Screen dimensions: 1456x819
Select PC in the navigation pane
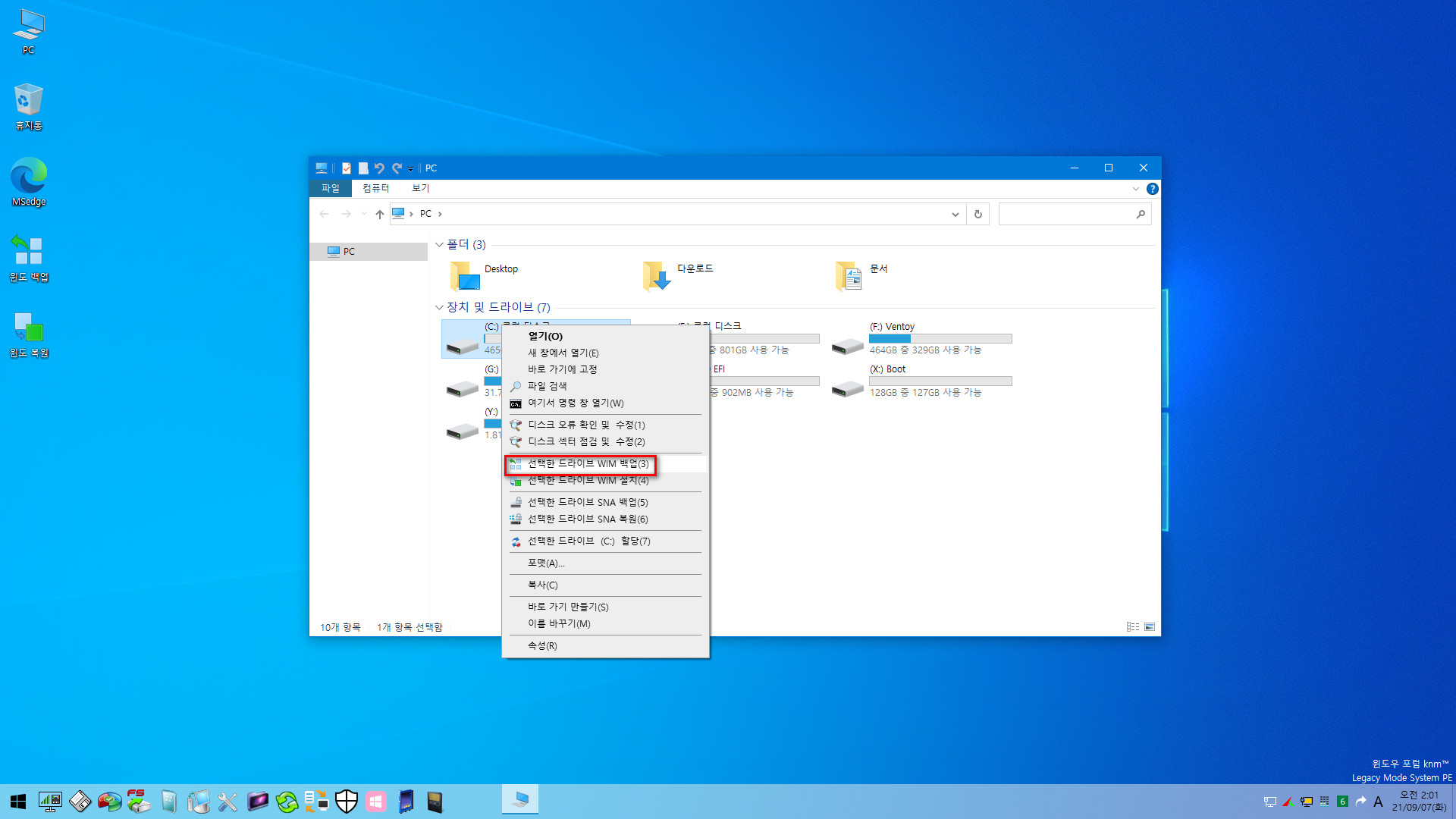369,251
